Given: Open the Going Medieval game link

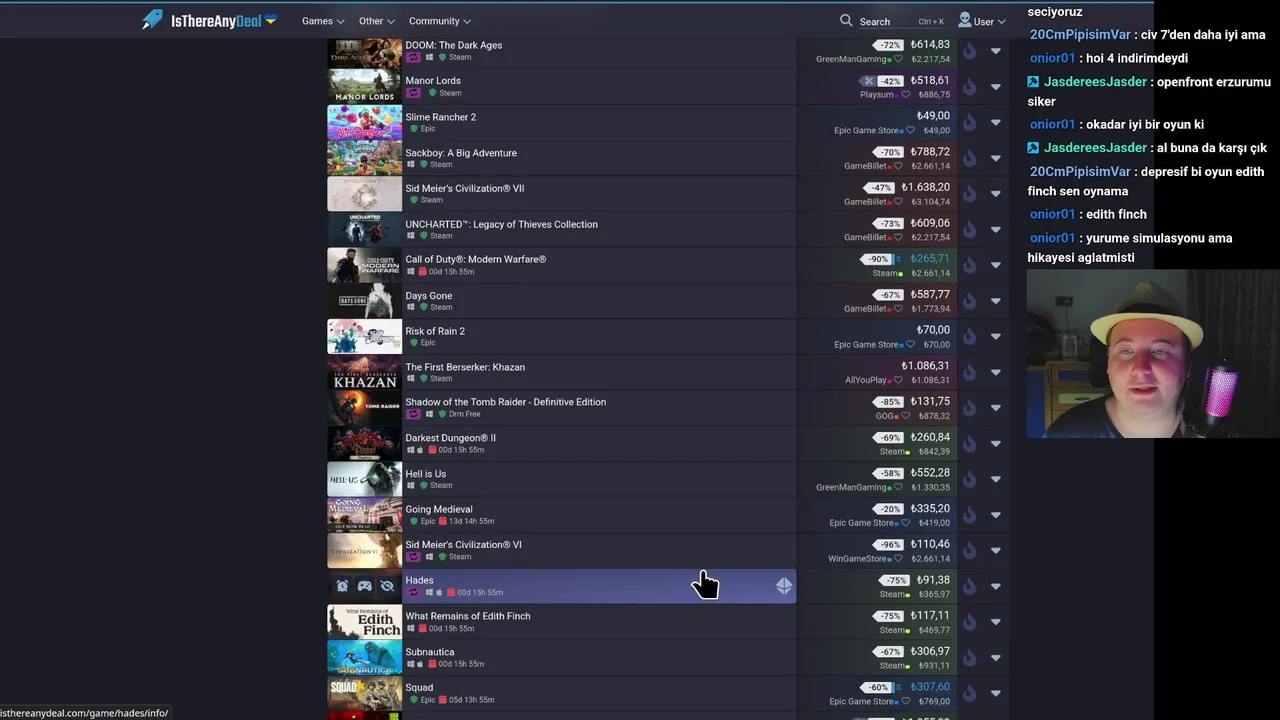Looking at the screenshot, I should tap(438, 509).
